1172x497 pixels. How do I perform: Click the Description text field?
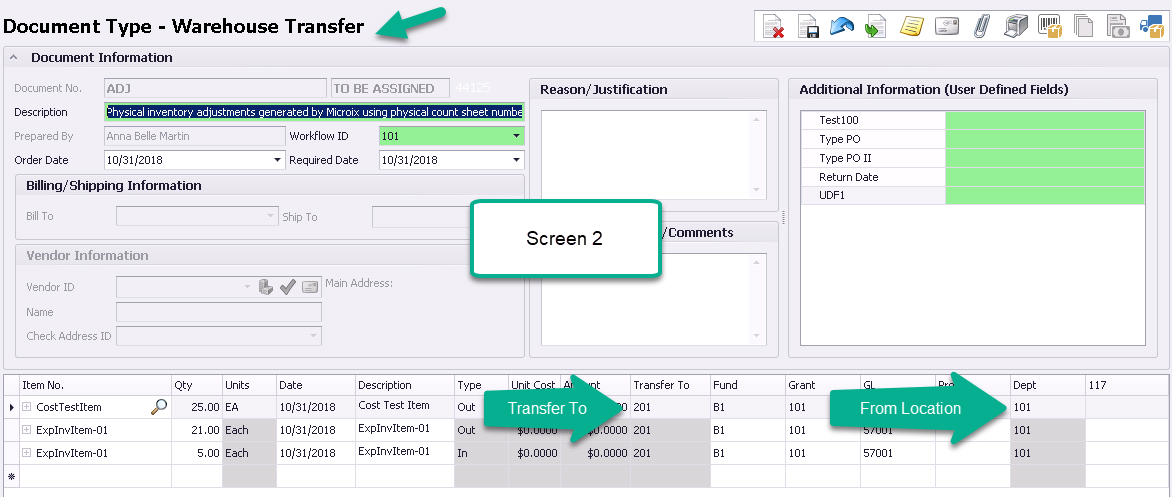[x=313, y=112]
